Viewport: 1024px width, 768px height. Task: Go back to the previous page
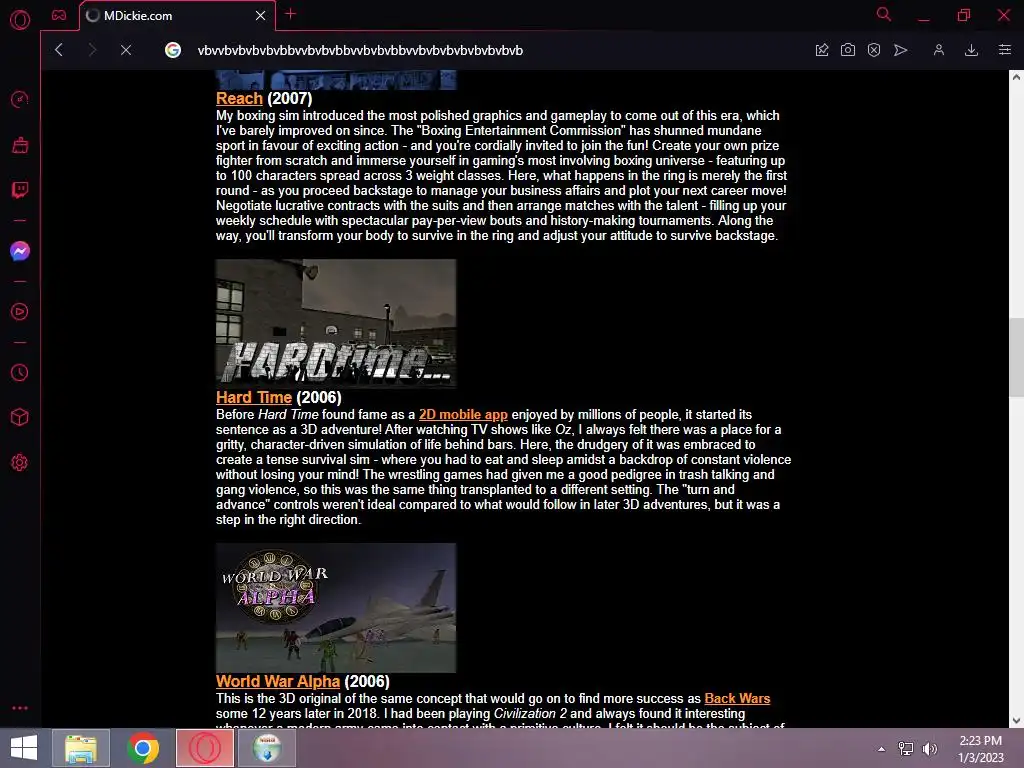pyautogui.click(x=59, y=50)
